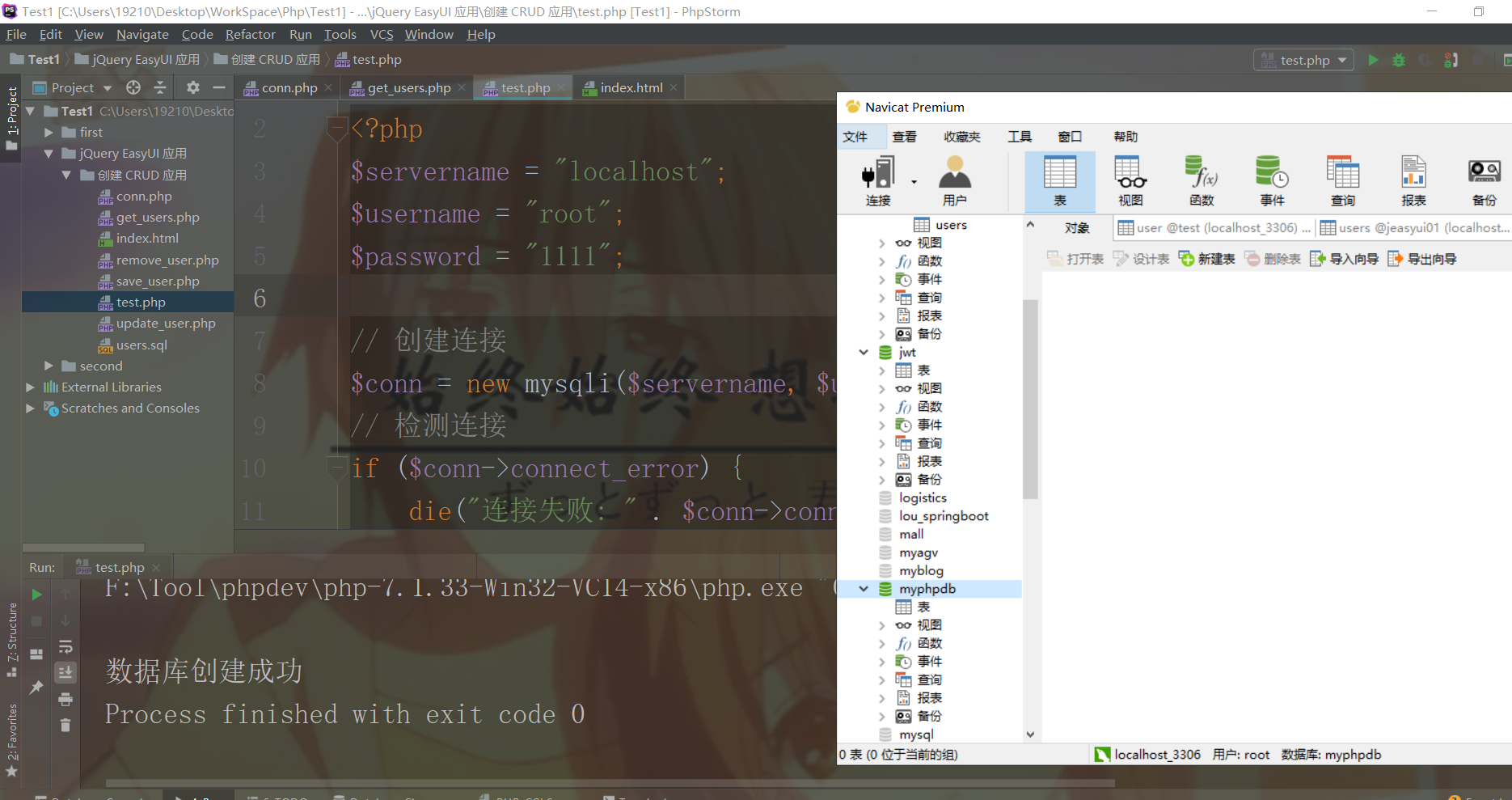Expand the second folder in Project tree

click(x=49, y=366)
